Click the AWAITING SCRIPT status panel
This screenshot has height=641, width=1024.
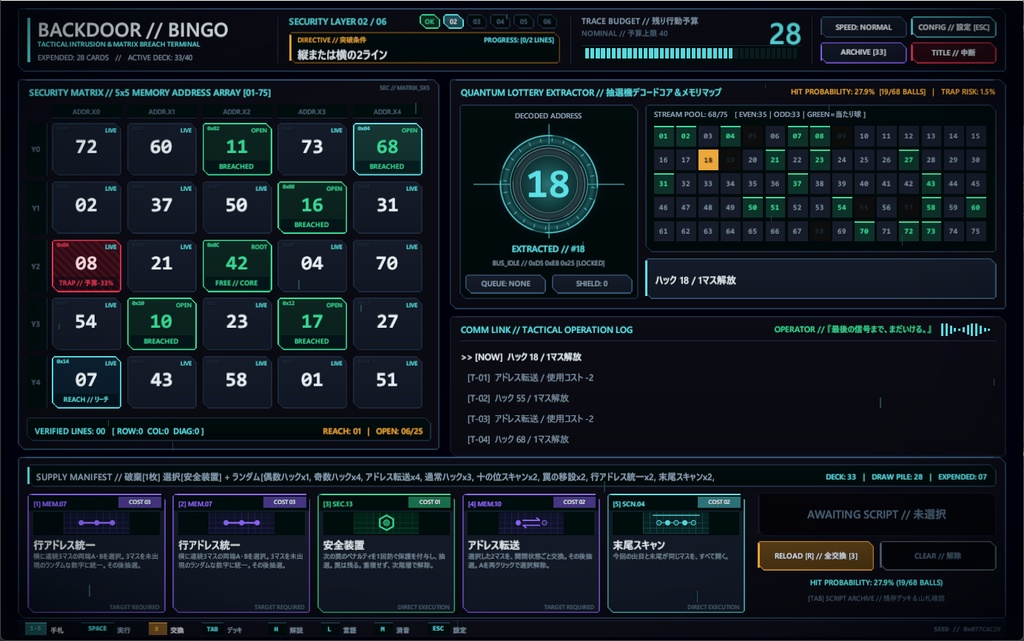[x=876, y=514]
